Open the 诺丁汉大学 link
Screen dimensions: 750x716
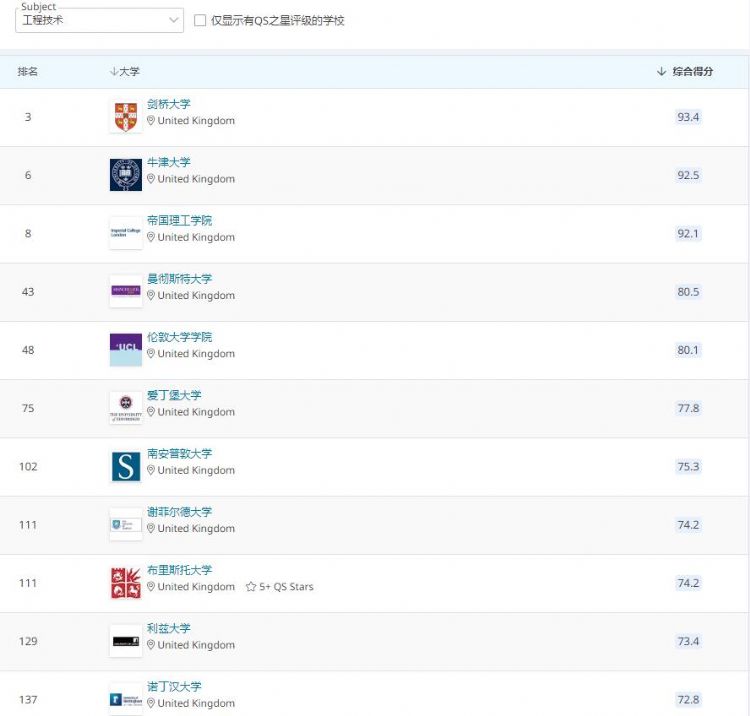click(x=174, y=687)
